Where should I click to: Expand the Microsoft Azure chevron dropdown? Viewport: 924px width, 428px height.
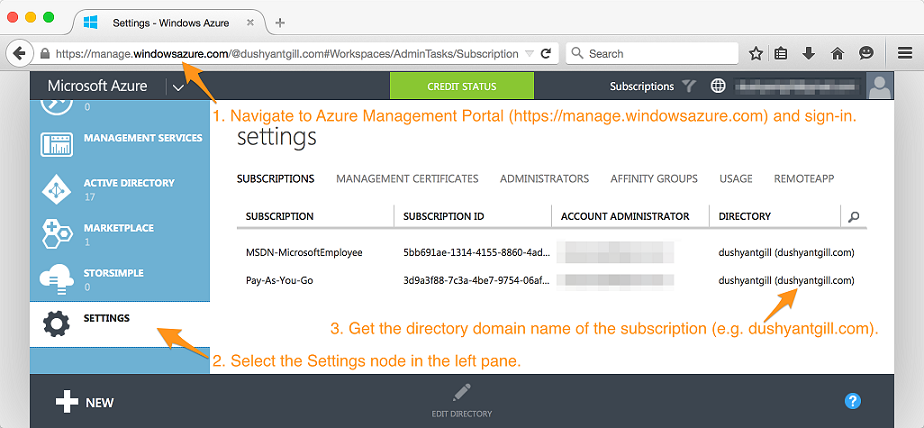pos(177,87)
